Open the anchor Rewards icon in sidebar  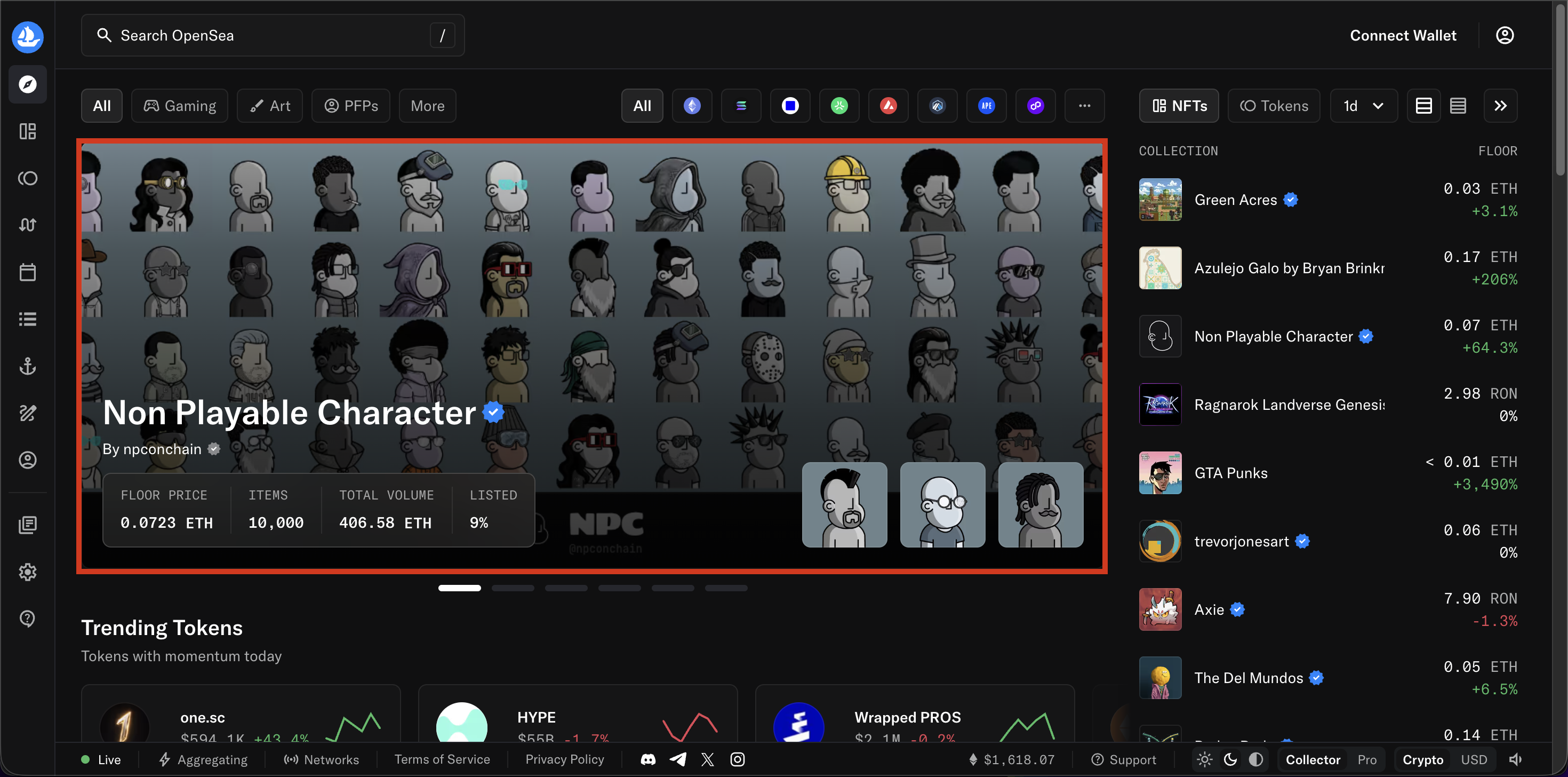point(27,366)
